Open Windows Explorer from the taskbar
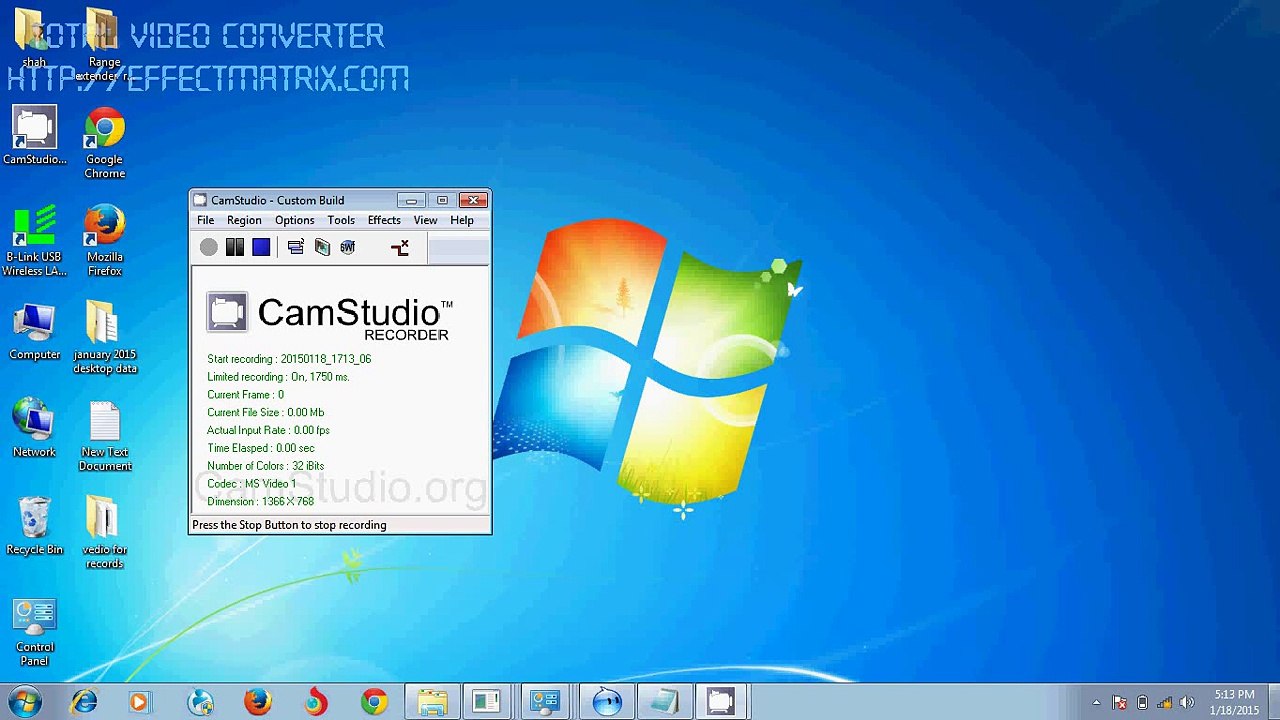This screenshot has width=1280, height=720. pyautogui.click(x=432, y=702)
